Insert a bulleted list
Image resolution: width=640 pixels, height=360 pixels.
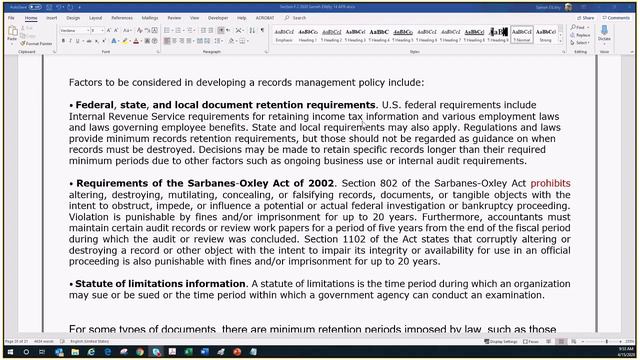pyautogui.click(x=167, y=31)
